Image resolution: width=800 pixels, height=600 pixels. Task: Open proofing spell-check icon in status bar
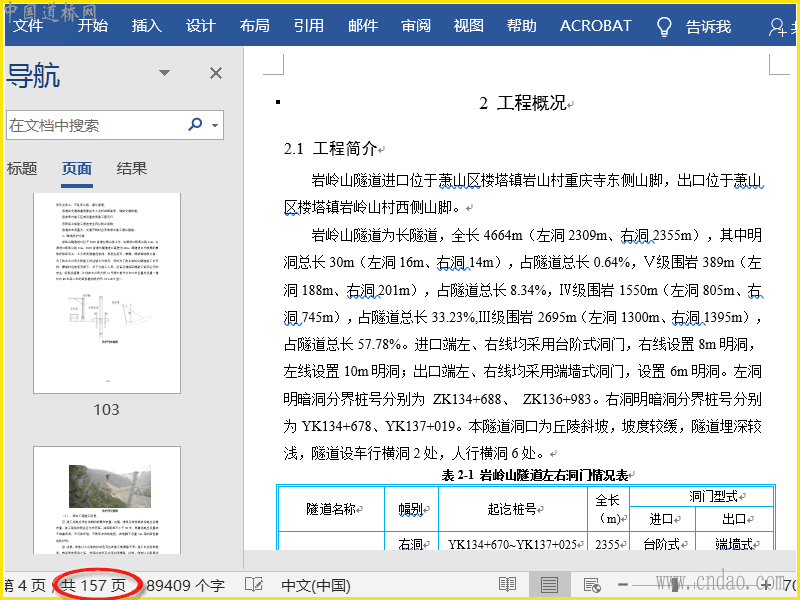[254, 585]
